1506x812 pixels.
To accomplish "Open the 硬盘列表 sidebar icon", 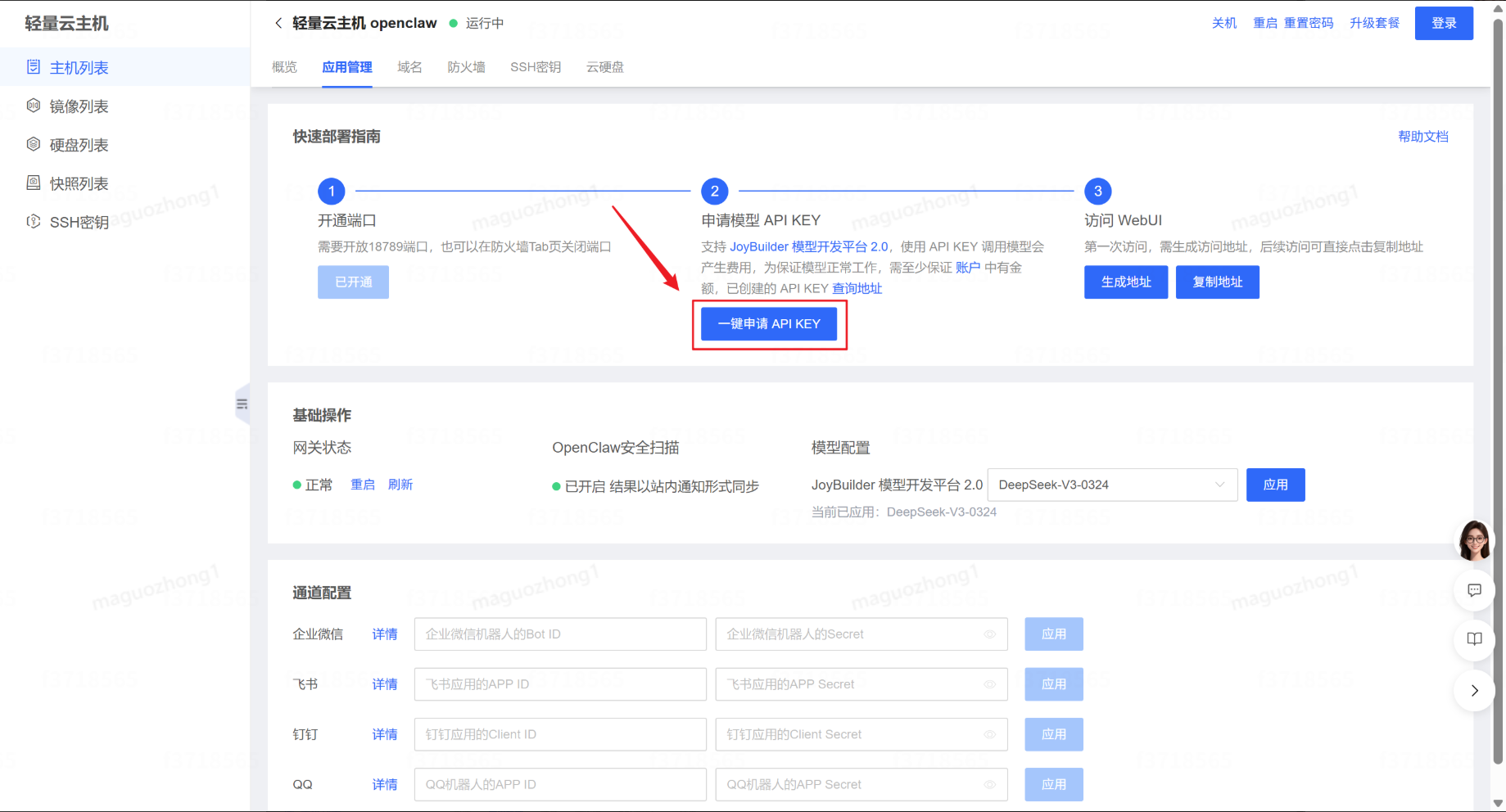I will 34,144.
